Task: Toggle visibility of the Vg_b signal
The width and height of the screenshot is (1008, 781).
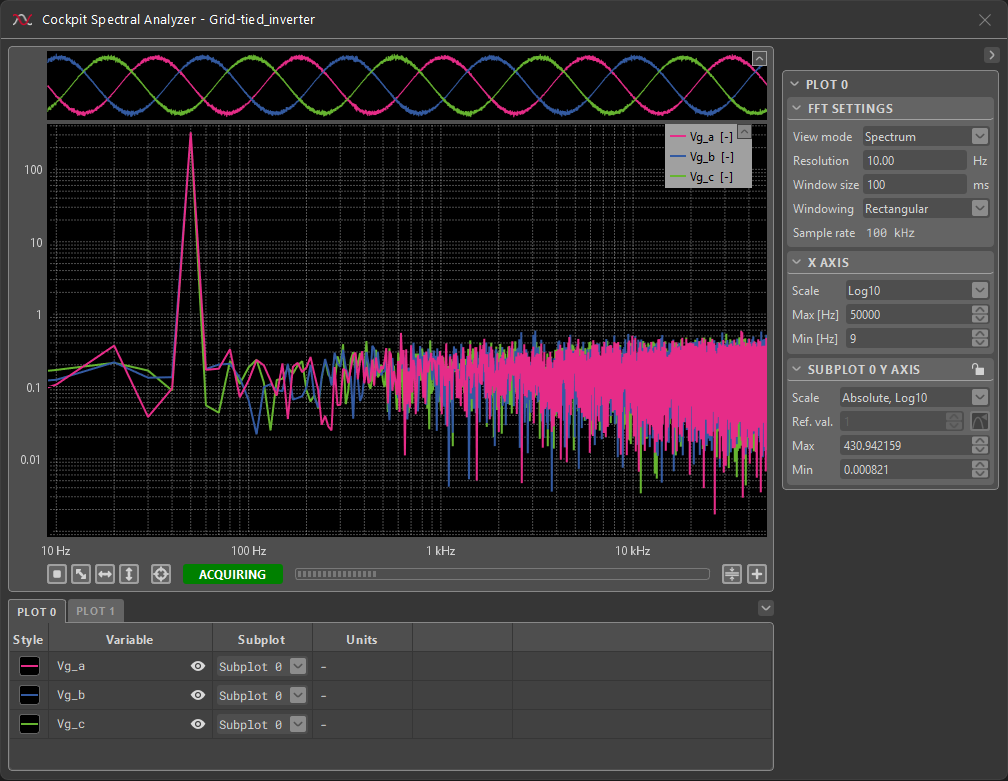Action: [198, 695]
